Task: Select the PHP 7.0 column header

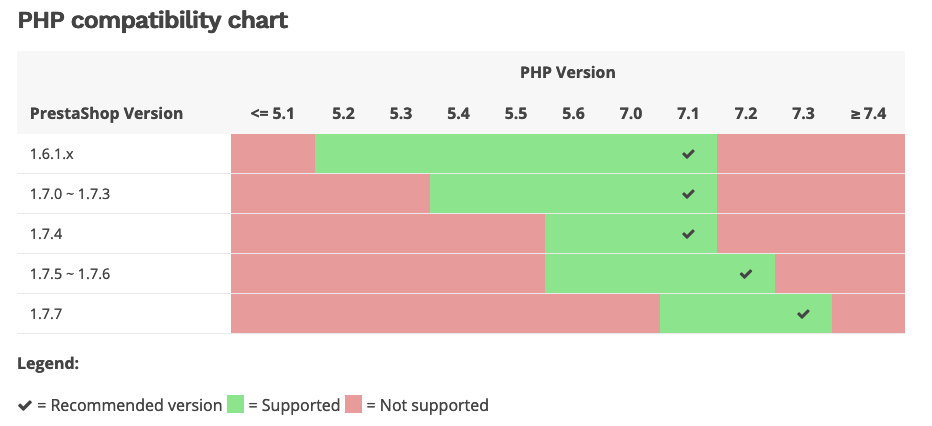Action: (x=630, y=114)
